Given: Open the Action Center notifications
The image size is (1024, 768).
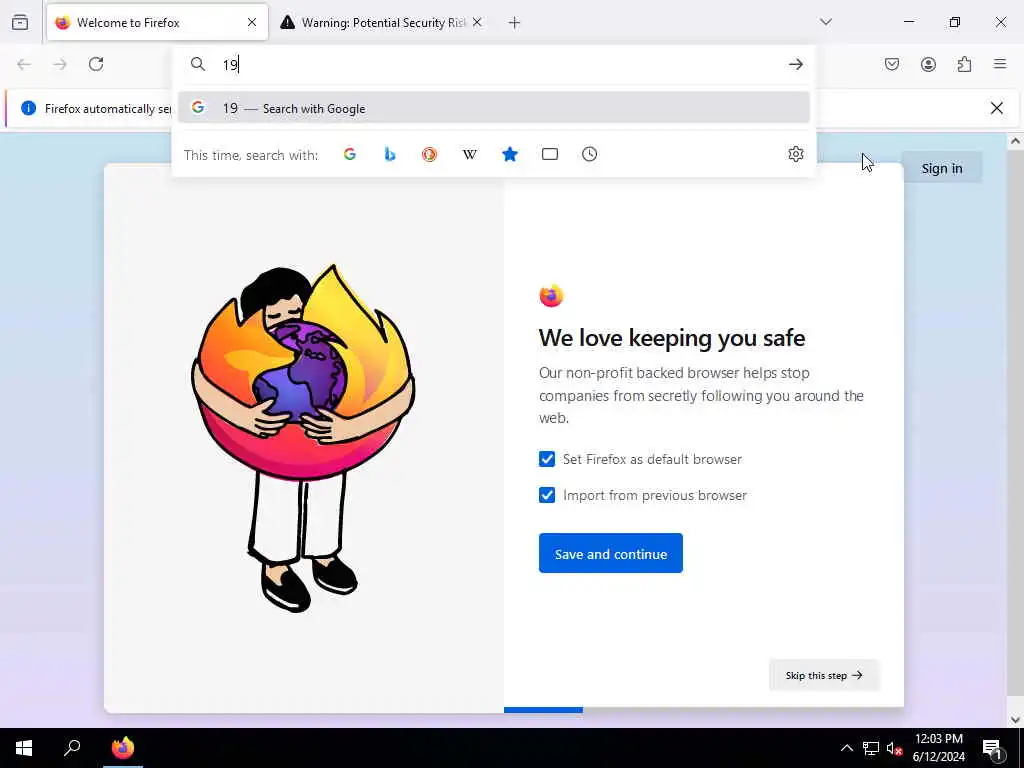Looking at the screenshot, I should click(x=993, y=748).
